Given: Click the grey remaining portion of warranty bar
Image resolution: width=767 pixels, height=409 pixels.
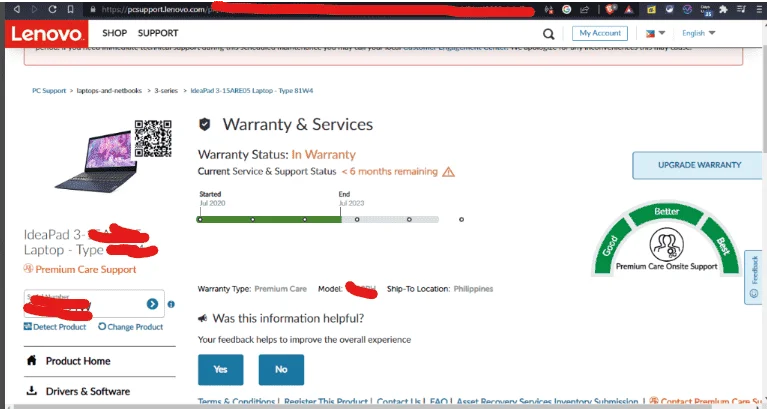Looking at the screenshot, I should (x=390, y=220).
